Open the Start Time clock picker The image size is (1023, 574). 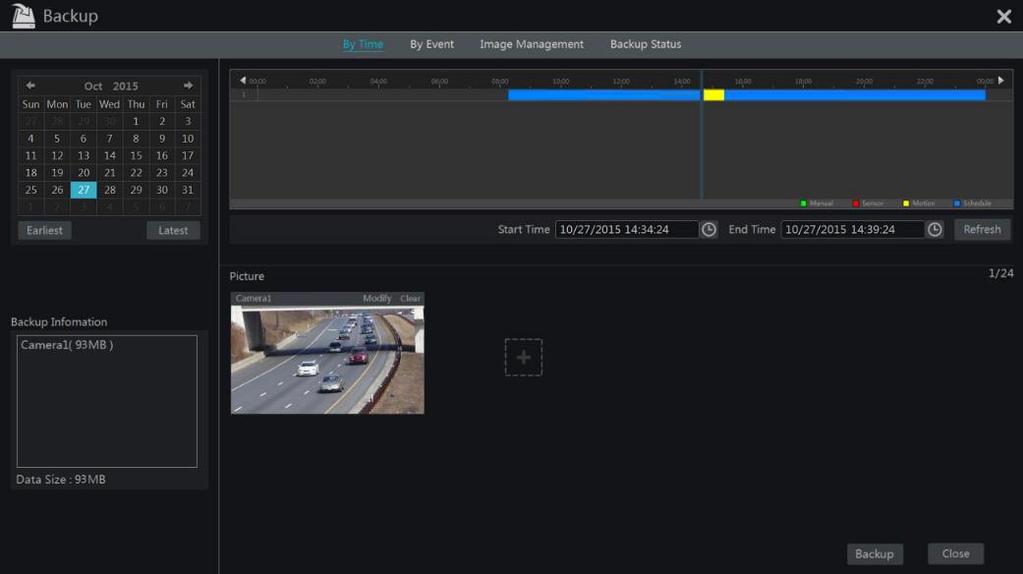pos(709,230)
